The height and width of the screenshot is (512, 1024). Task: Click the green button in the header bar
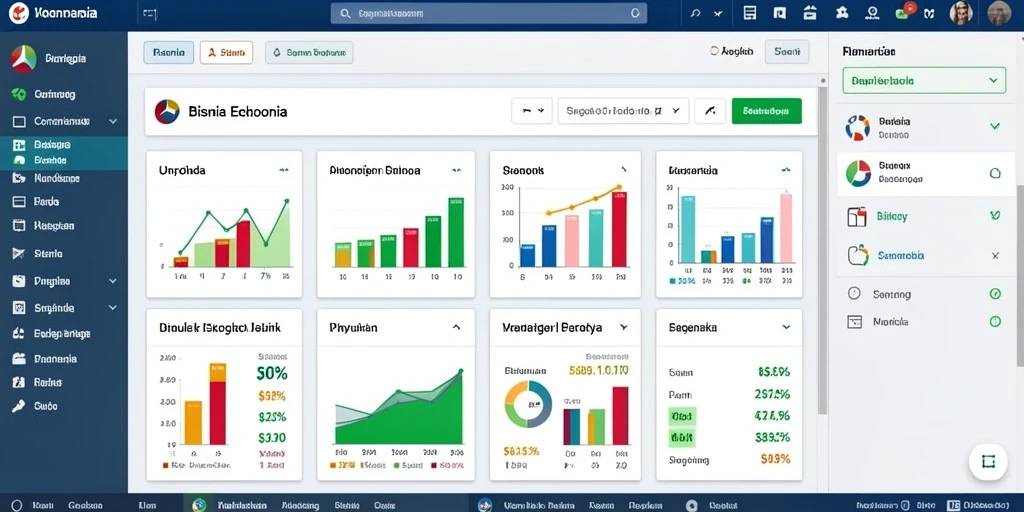tap(767, 111)
